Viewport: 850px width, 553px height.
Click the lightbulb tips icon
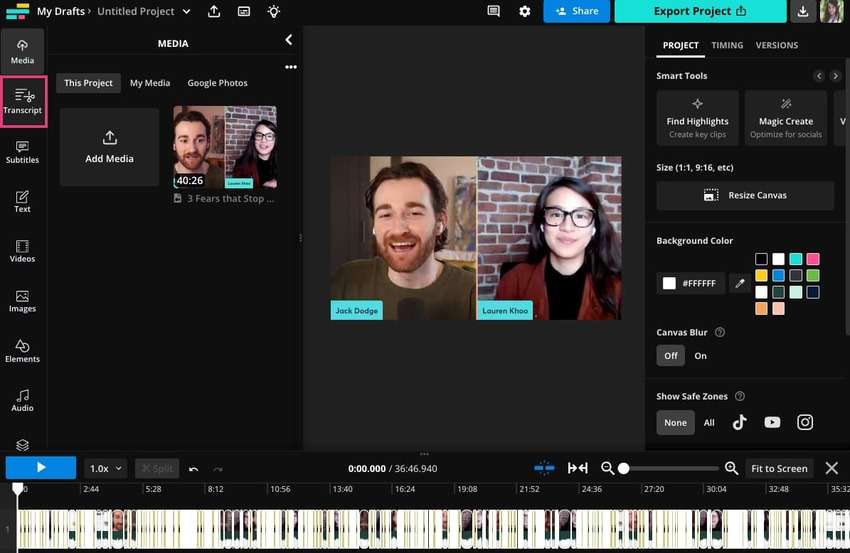[274, 11]
